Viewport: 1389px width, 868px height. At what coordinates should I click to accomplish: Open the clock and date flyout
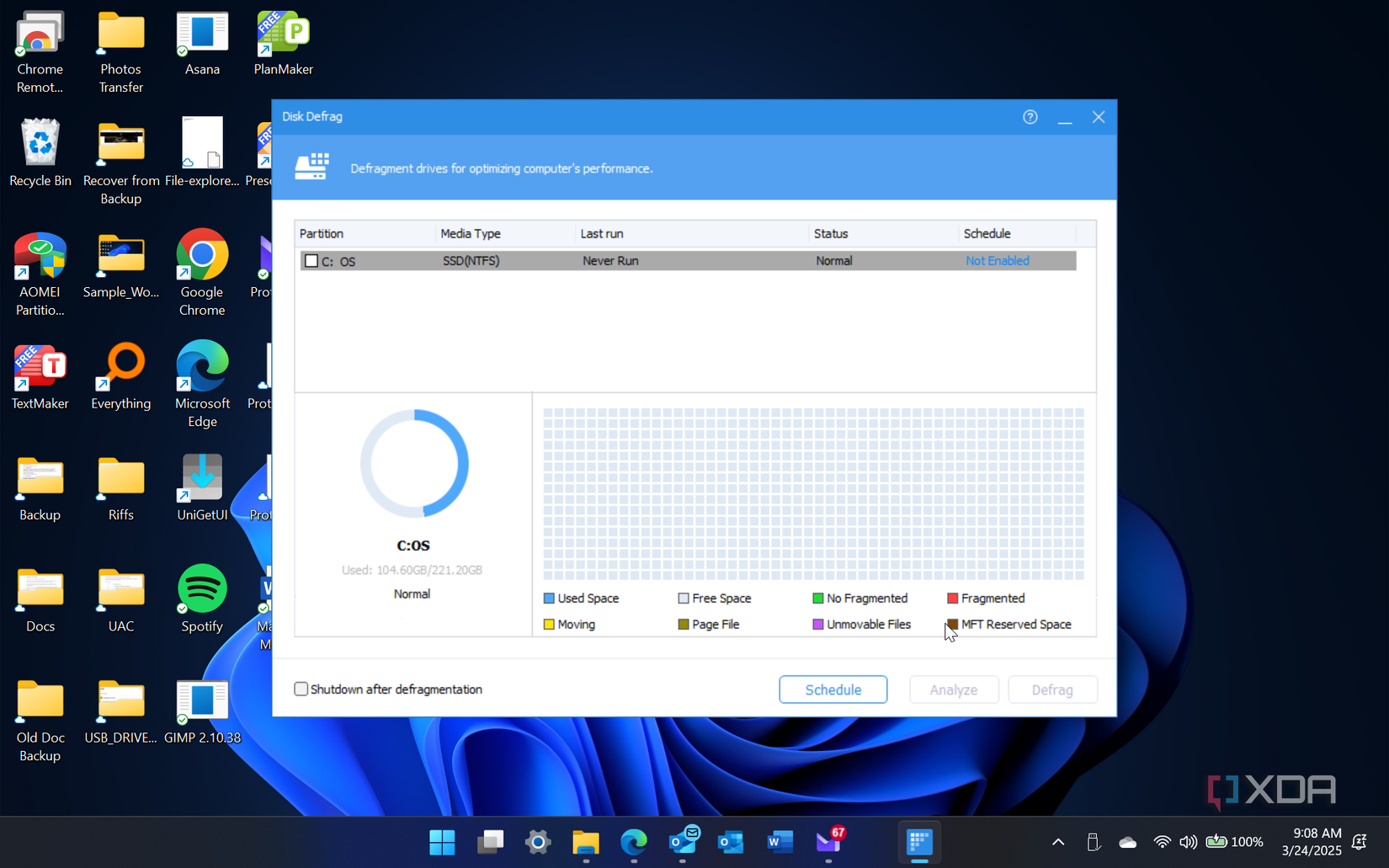(x=1312, y=842)
